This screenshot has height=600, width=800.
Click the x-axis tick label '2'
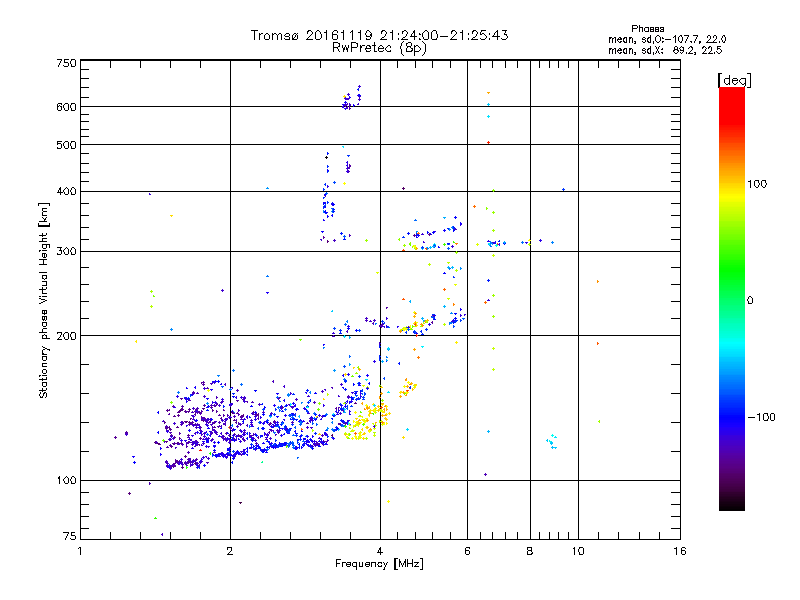coord(230,551)
